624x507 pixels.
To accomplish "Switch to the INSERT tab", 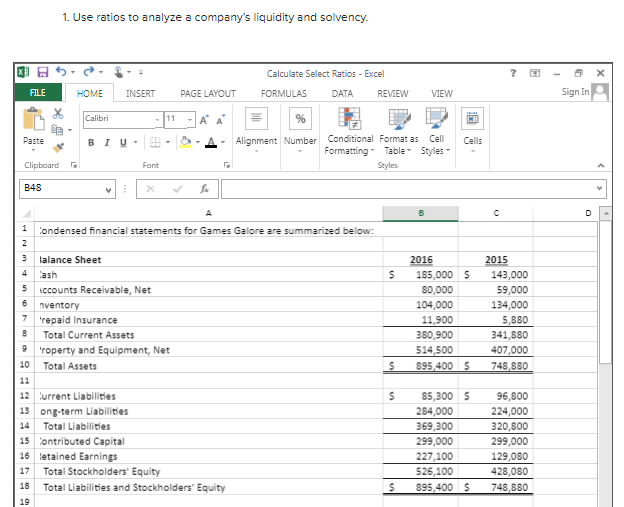I will coord(140,94).
